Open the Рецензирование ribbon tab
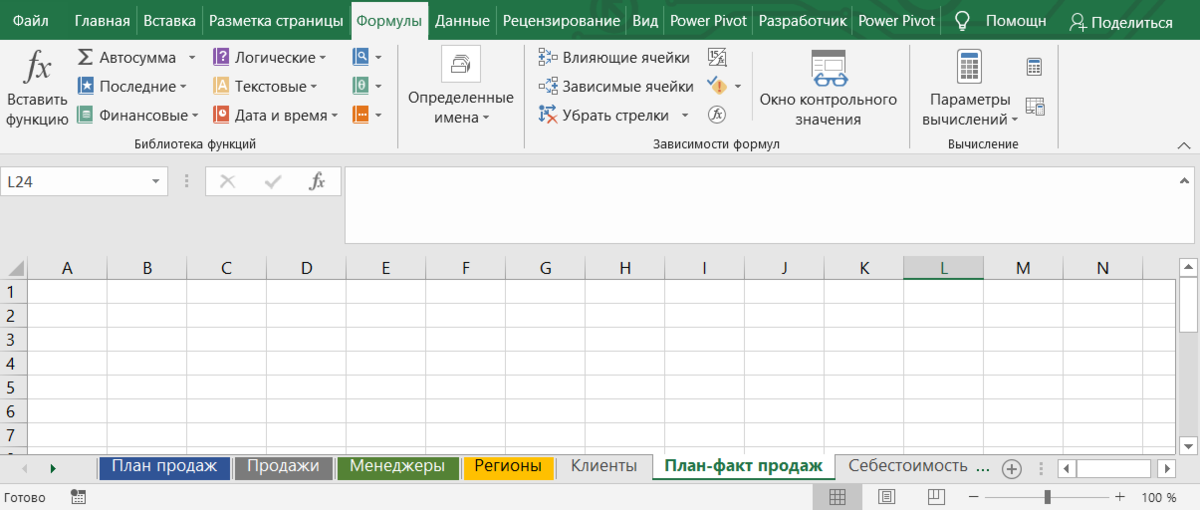This screenshot has width=1200, height=510. [x=561, y=20]
